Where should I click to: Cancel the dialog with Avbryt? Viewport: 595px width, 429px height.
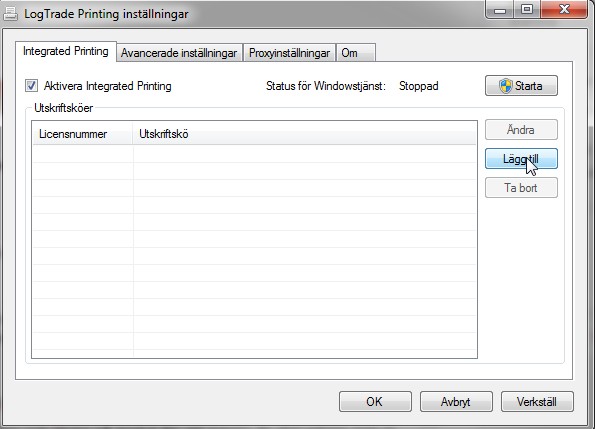[x=456, y=402]
